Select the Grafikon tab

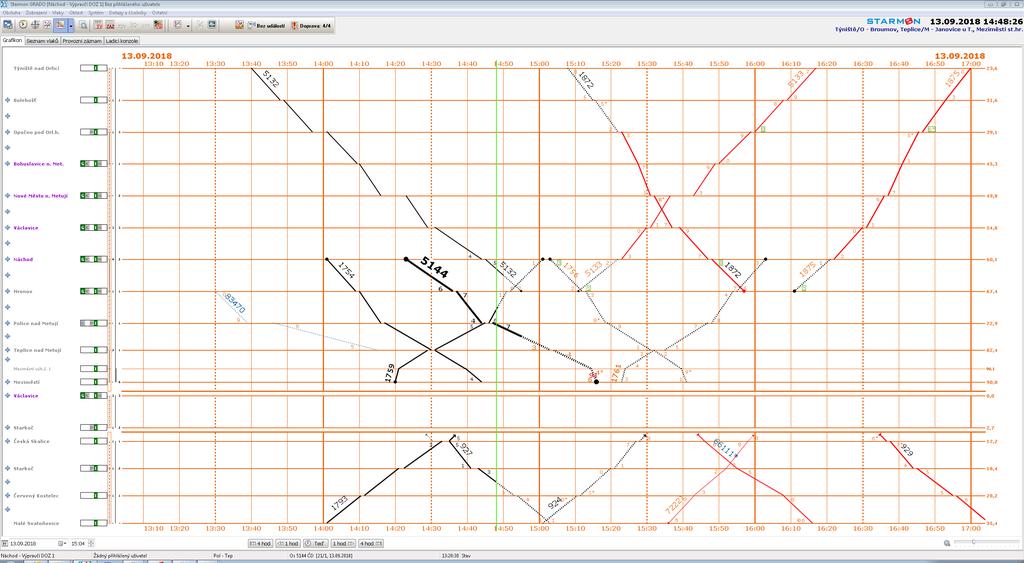coord(12,40)
